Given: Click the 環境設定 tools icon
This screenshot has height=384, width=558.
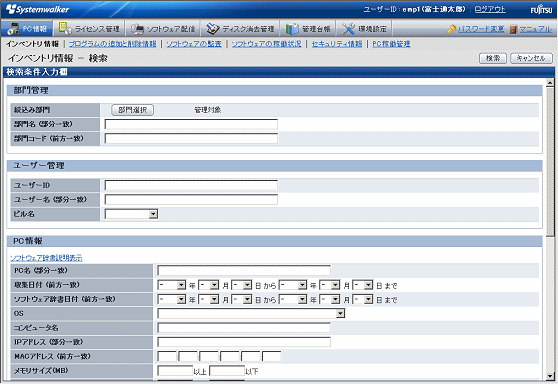Looking at the screenshot, I should point(348,29).
